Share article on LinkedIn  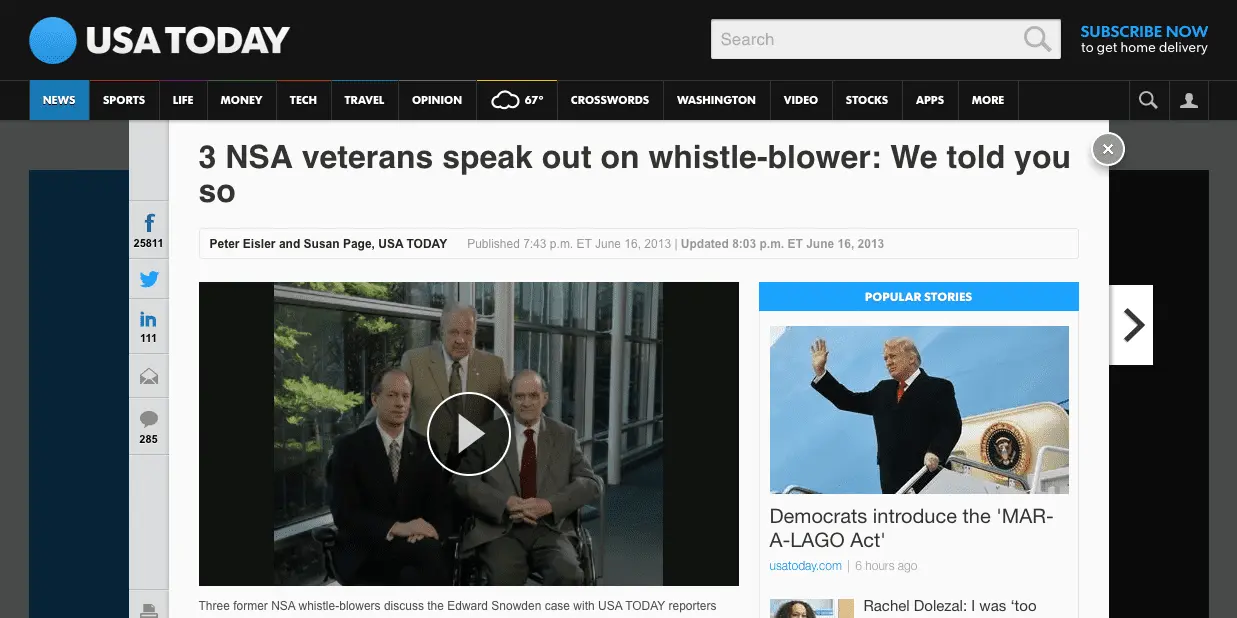point(149,320)
